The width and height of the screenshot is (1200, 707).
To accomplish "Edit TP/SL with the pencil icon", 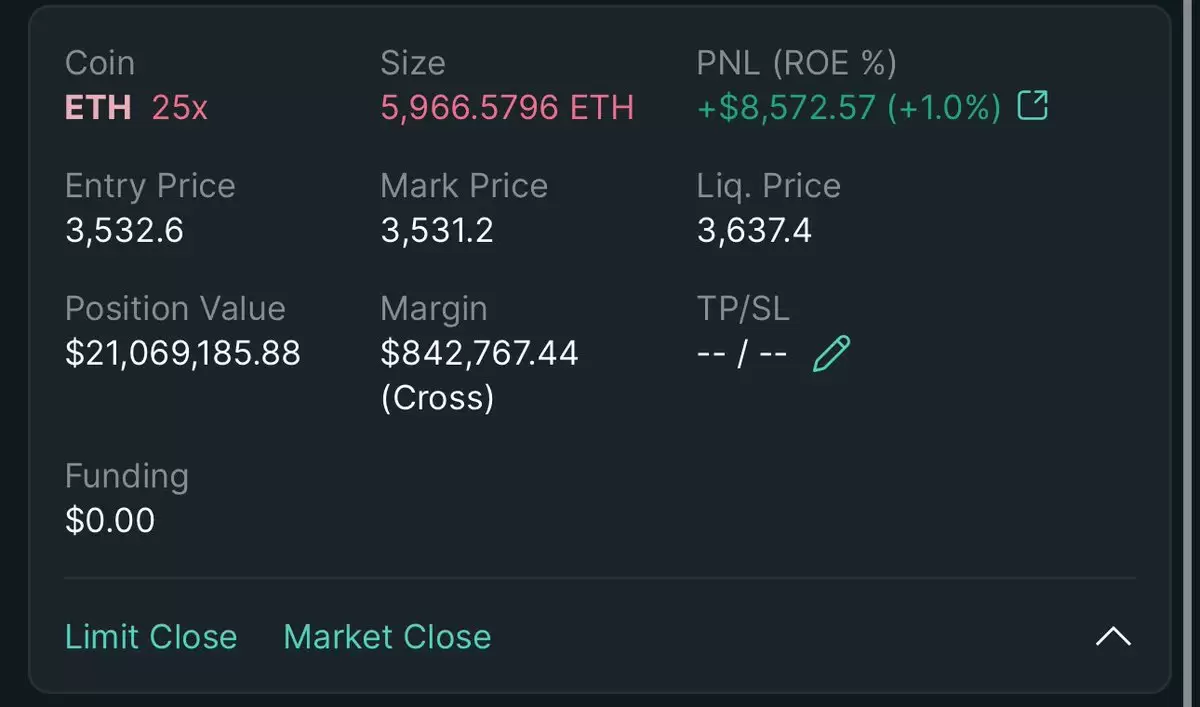I will [x=832, y=354].
